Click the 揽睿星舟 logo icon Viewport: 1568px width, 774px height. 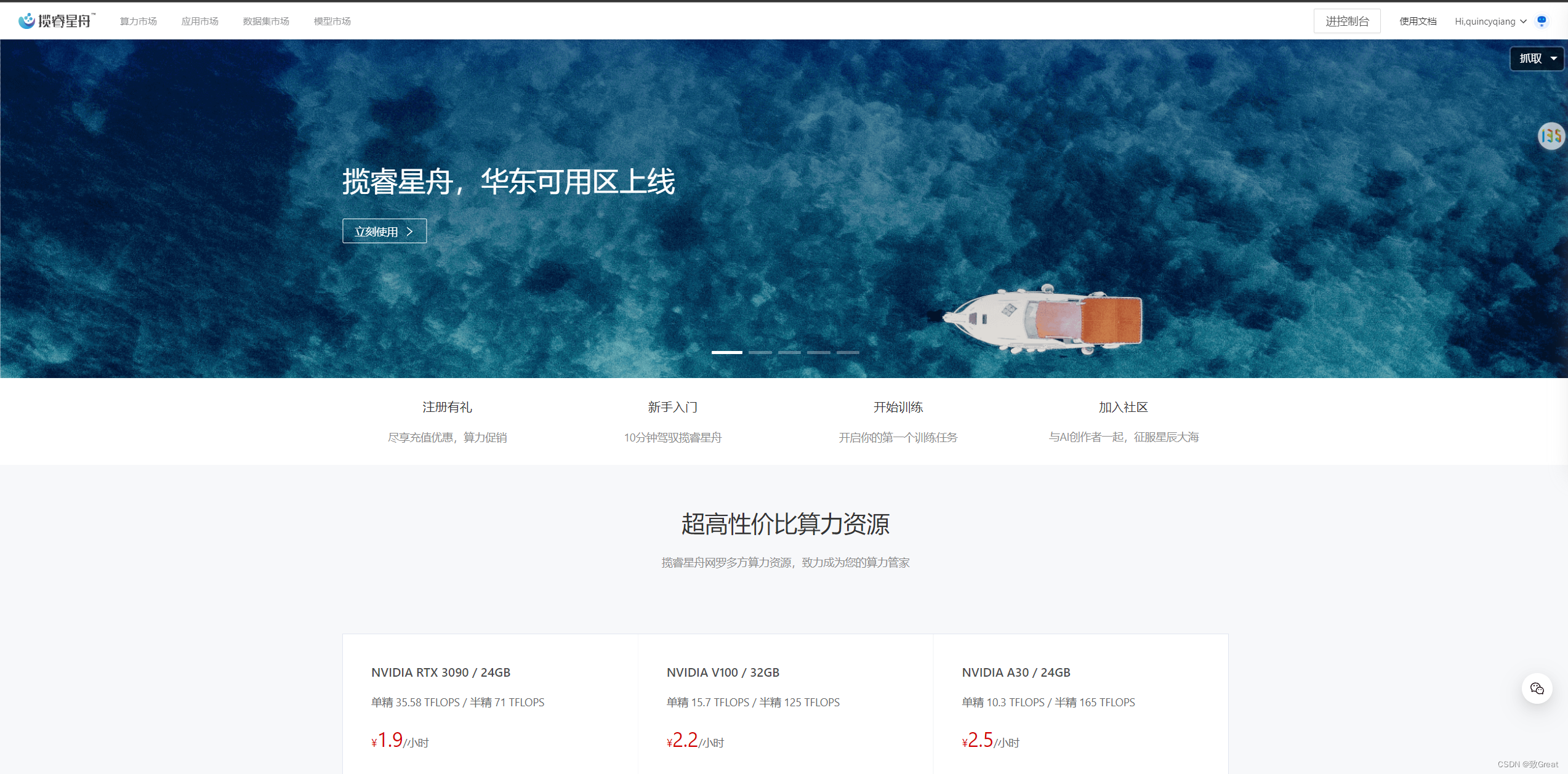[x=27, y=21]
